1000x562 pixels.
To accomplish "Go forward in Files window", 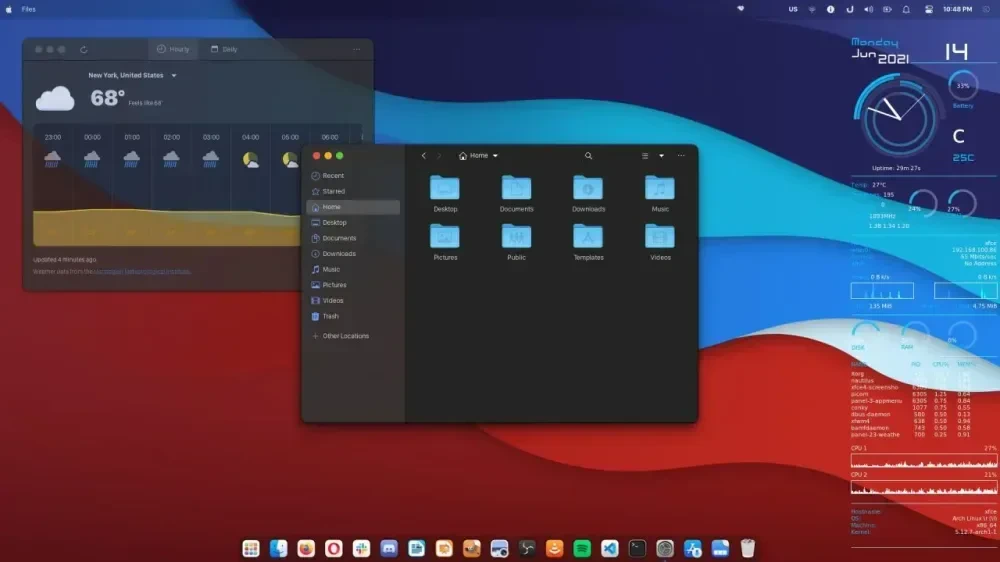I will tap(439, 156).
